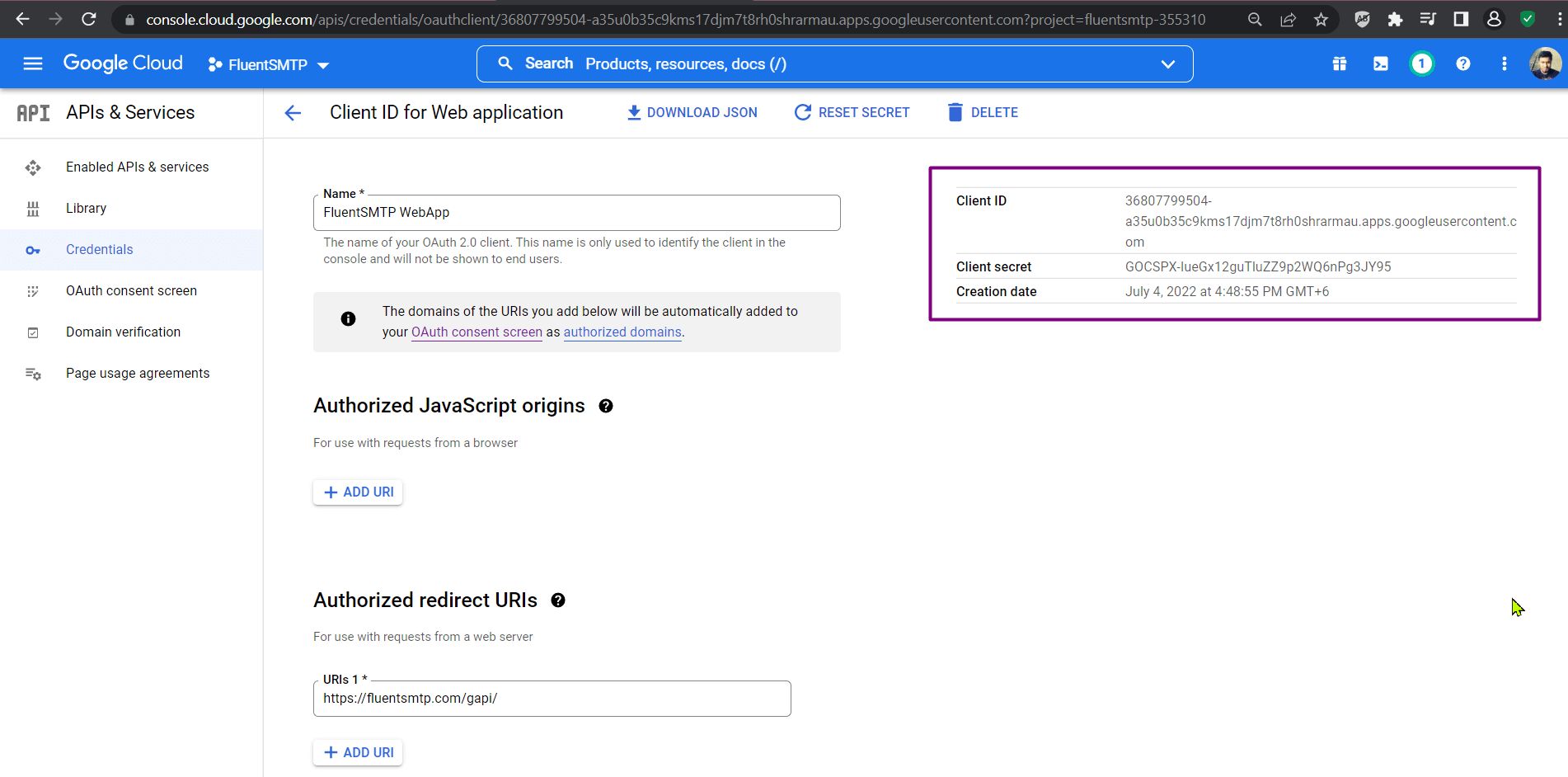Click the browser forward arrow
1568x777 pixels.
55,19
